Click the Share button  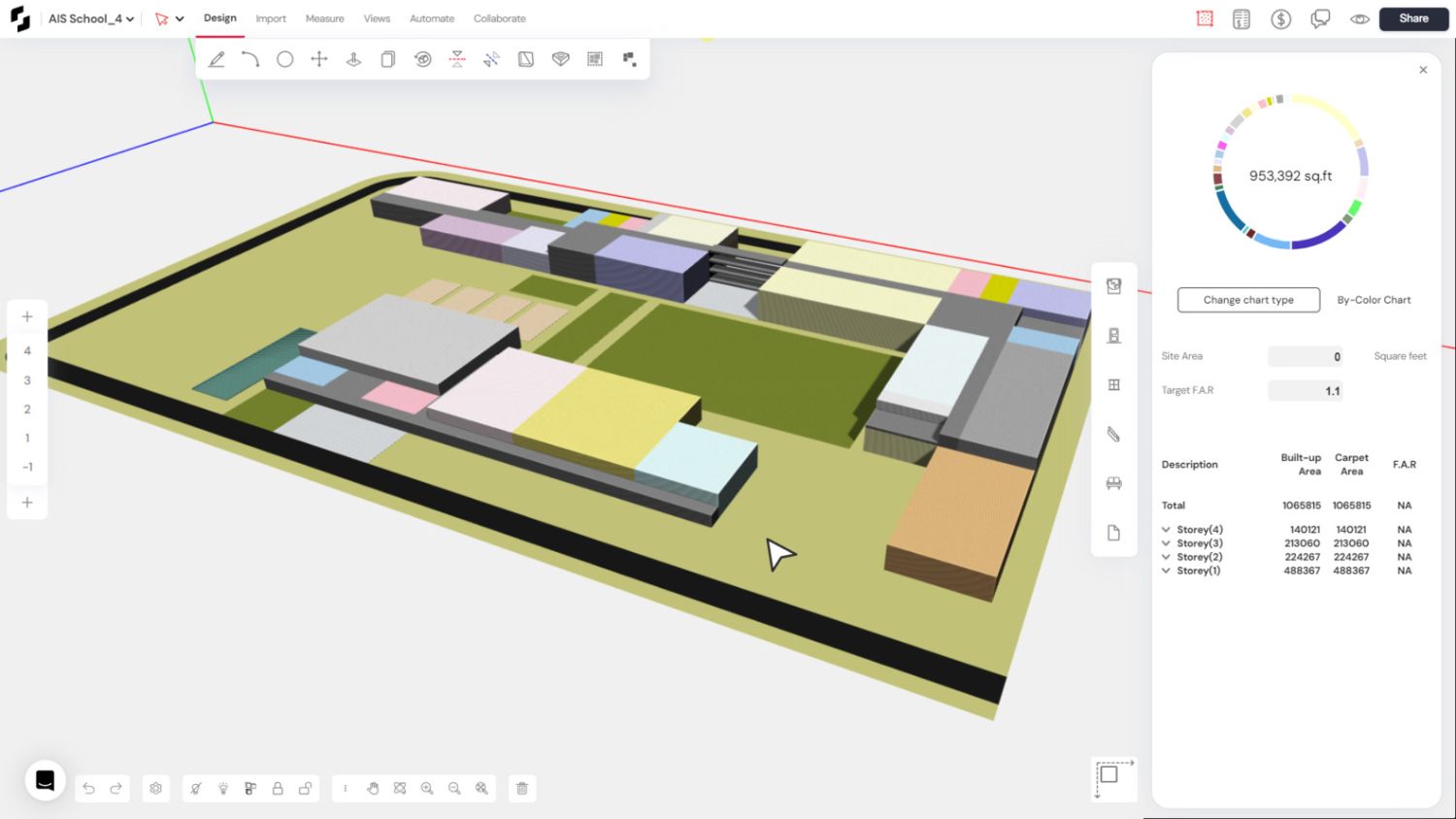click(1413, 18)
